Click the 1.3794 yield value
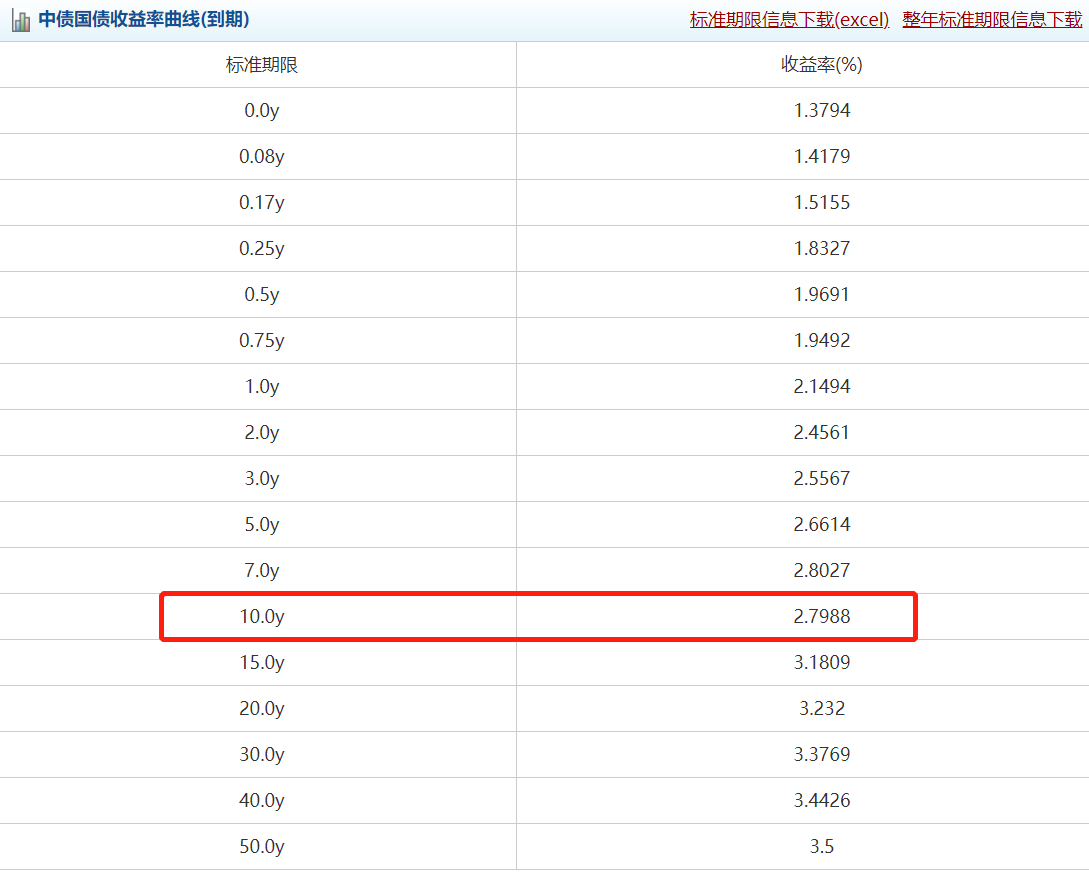The height and width of the screenshot is (876, 1089). 821,111
